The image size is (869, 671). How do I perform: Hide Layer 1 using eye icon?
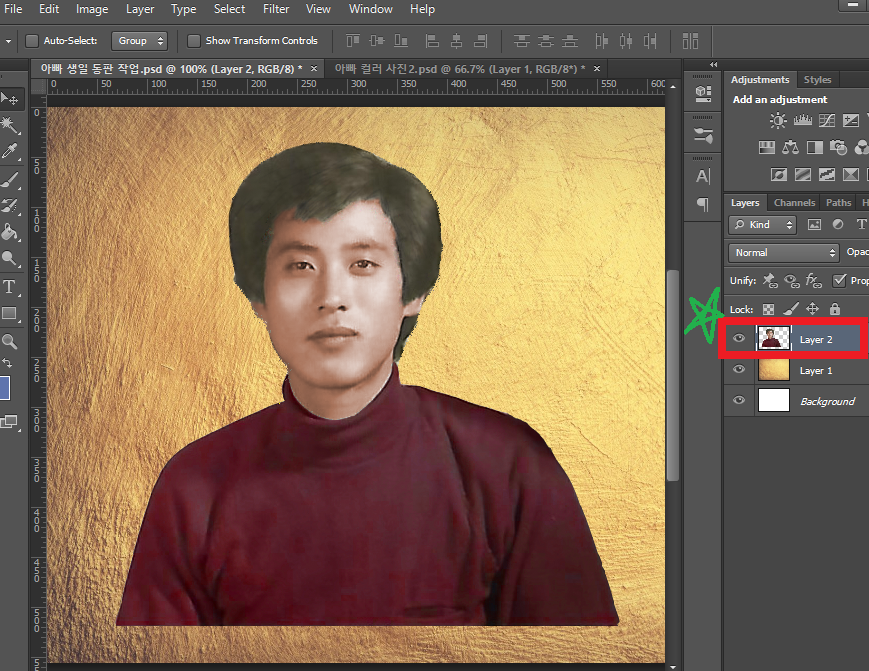click(739, 370)
